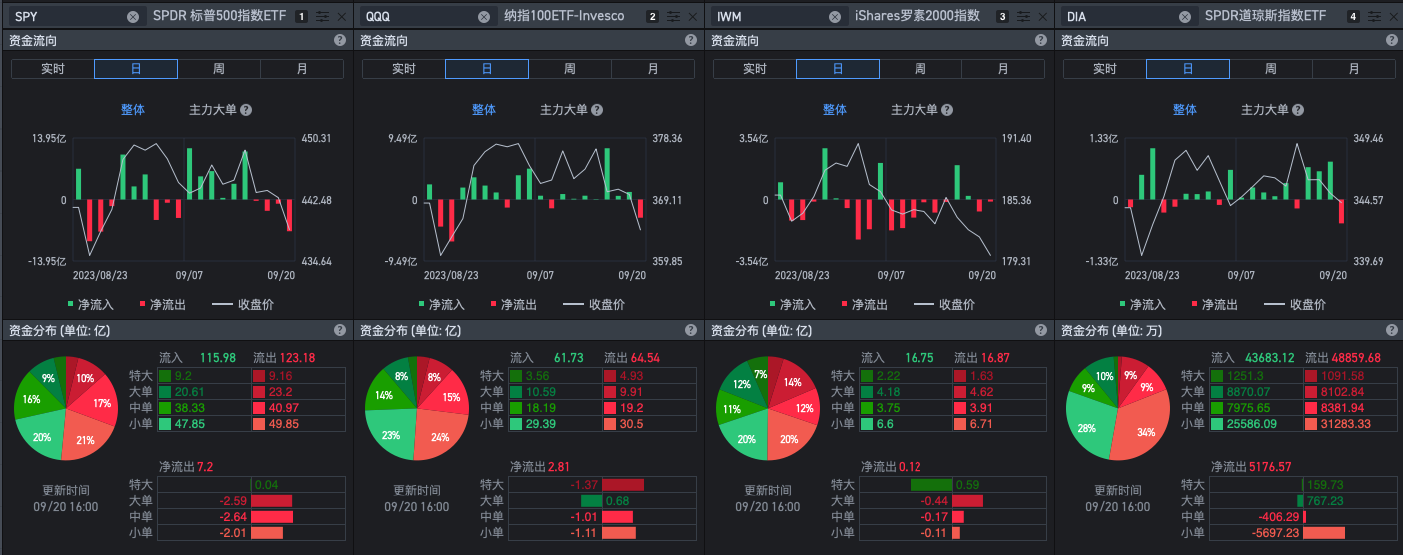The height and width of the screenshot is (555, 1403).
Task: Clear the SPY symbol search field
Action: [133, 17]
